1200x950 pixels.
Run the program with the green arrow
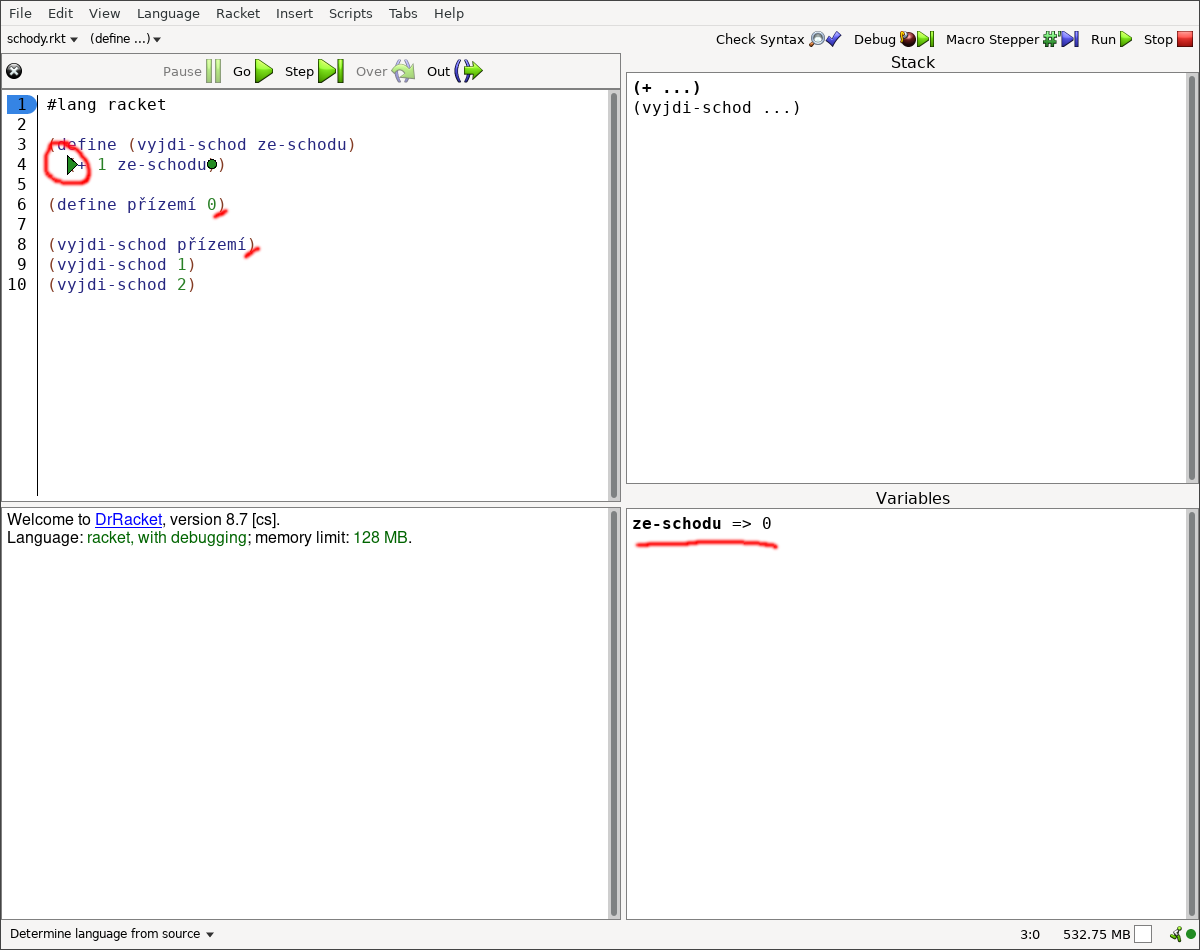point(1112,39)
